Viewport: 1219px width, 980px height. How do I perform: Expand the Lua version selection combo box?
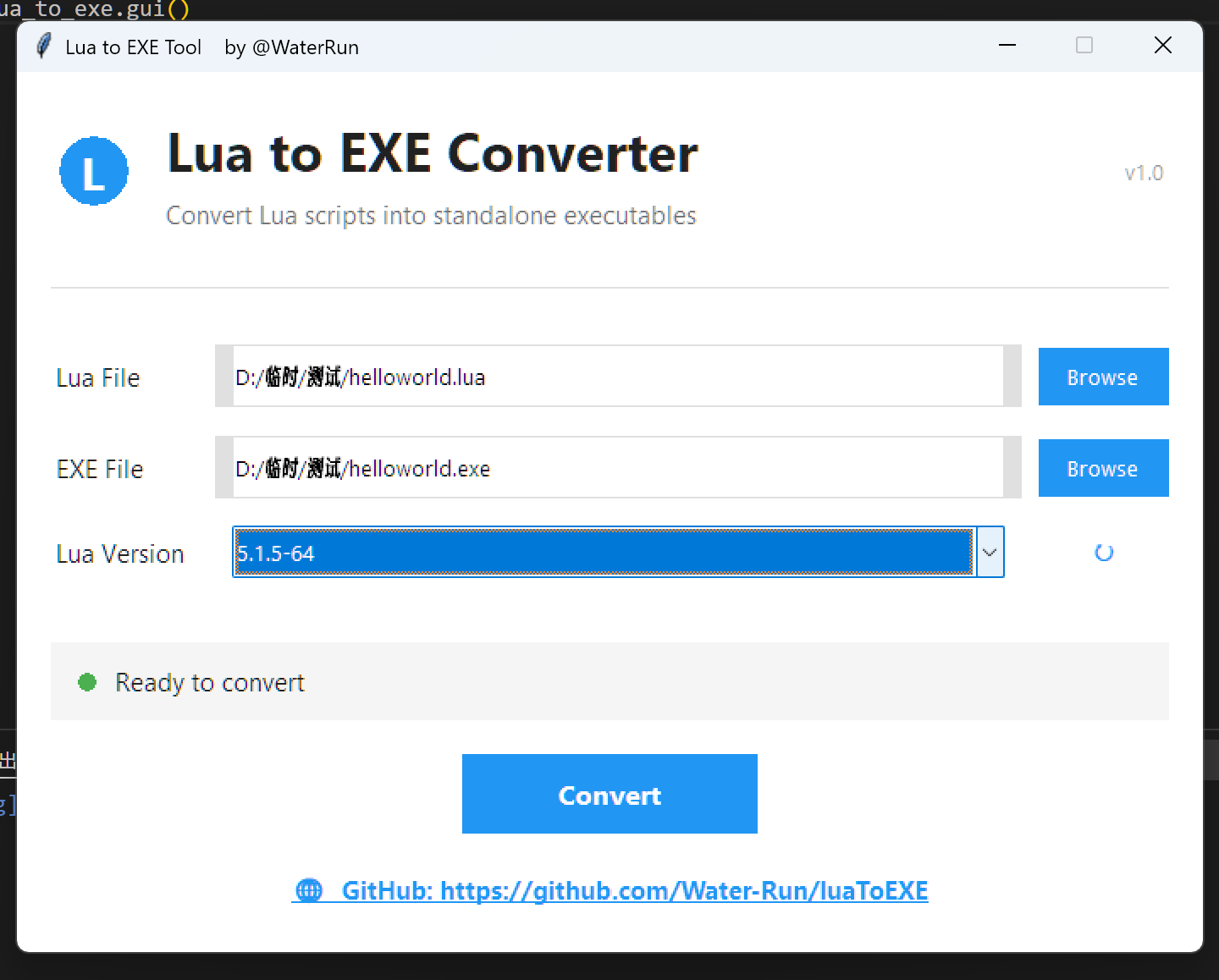tap(989, 552)
